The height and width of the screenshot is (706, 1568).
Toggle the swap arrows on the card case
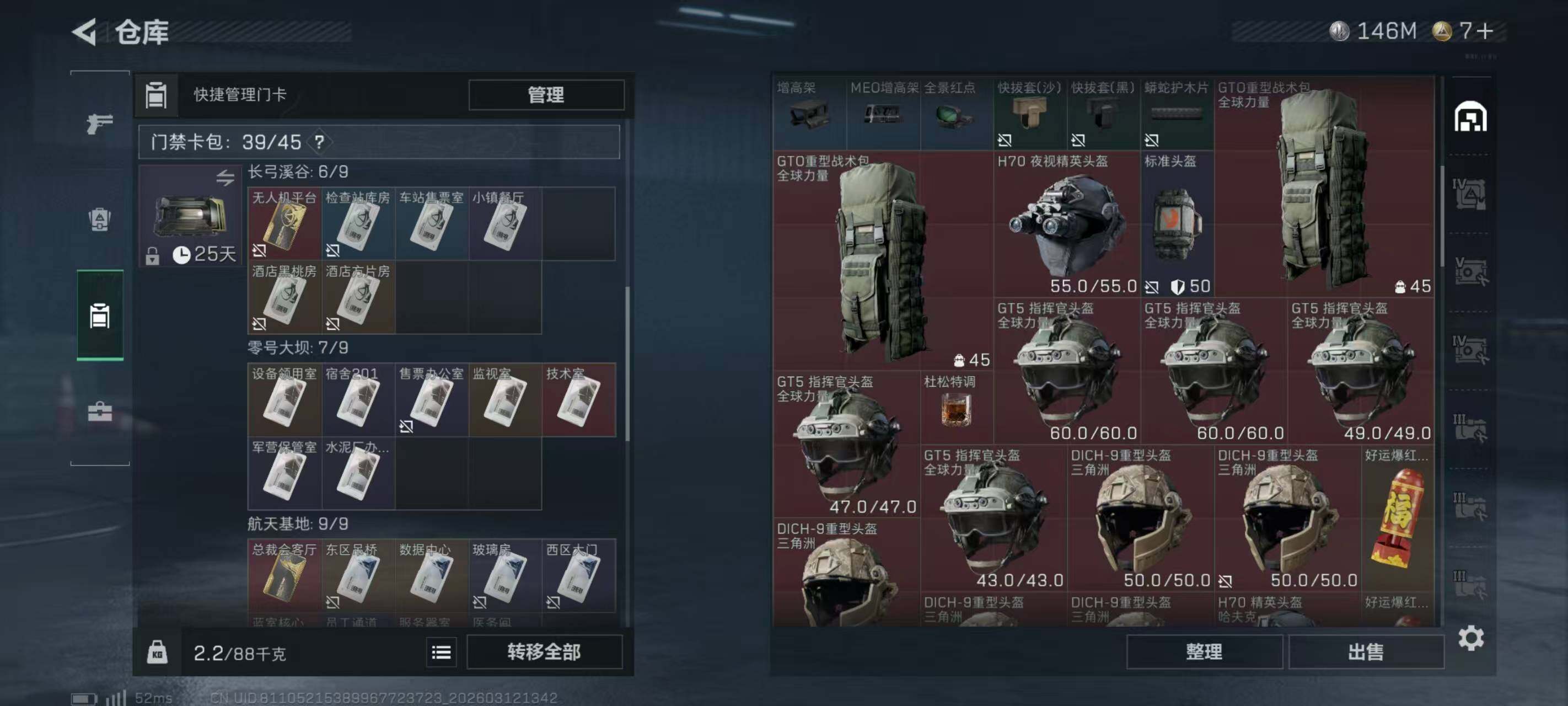pyautogui.click(x=224, y=178)
